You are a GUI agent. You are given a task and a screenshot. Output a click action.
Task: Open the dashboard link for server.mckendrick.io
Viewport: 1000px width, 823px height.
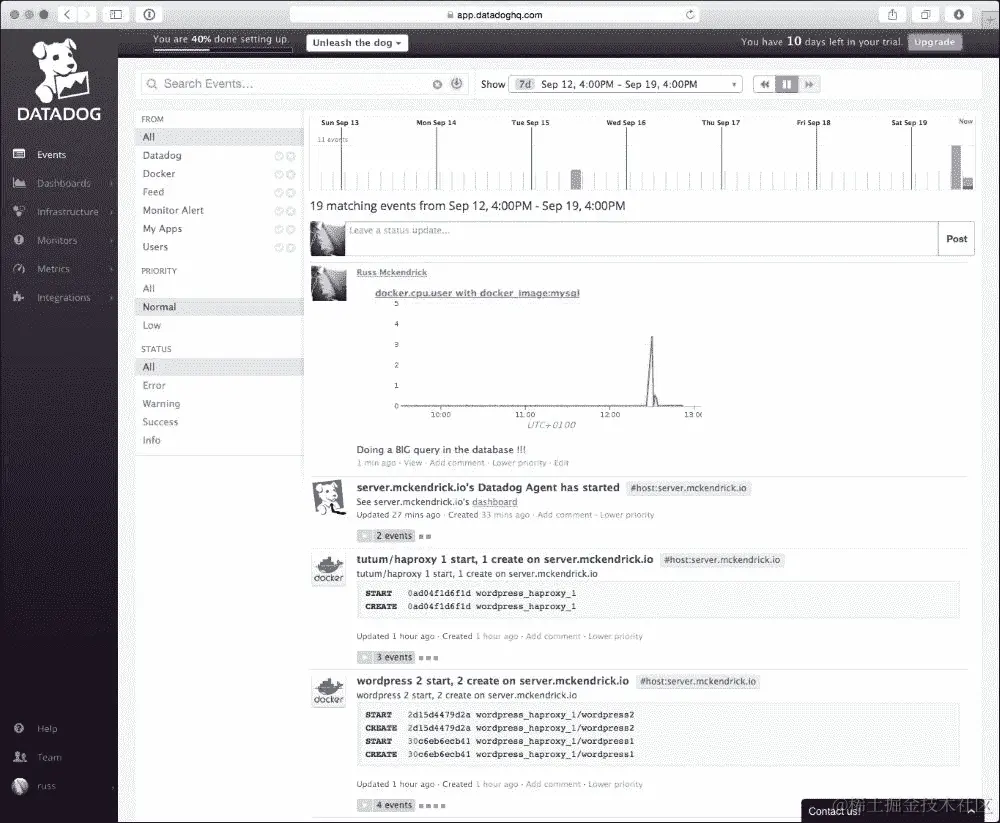point(494,502)
